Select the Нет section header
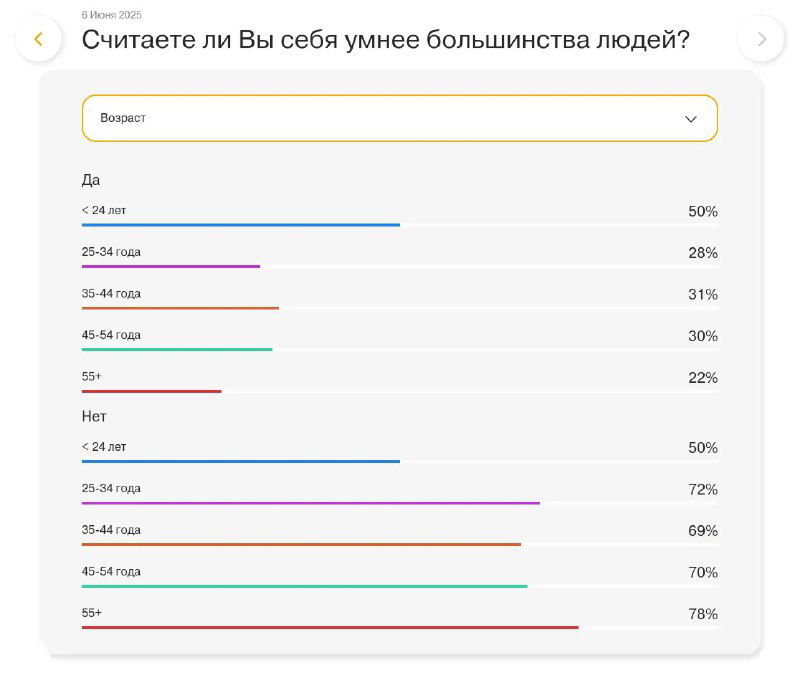The image size is (800, 693). pyautogui.click(x=92, y=416)
